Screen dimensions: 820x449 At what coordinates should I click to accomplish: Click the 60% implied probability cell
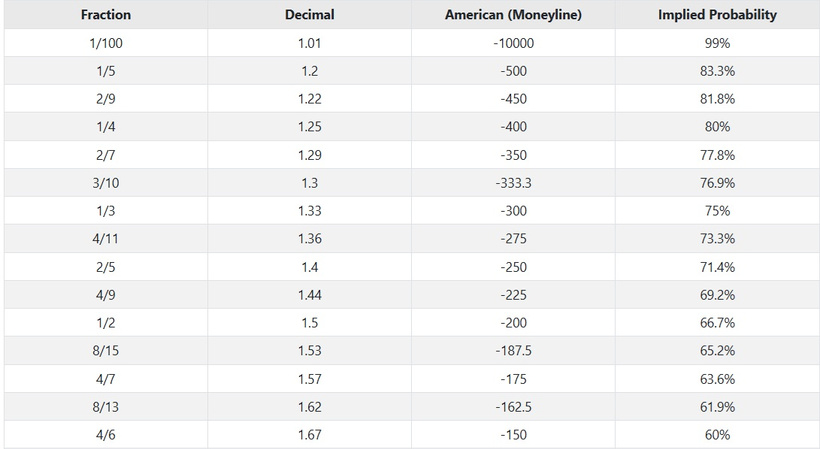click(x=718, y=434)
